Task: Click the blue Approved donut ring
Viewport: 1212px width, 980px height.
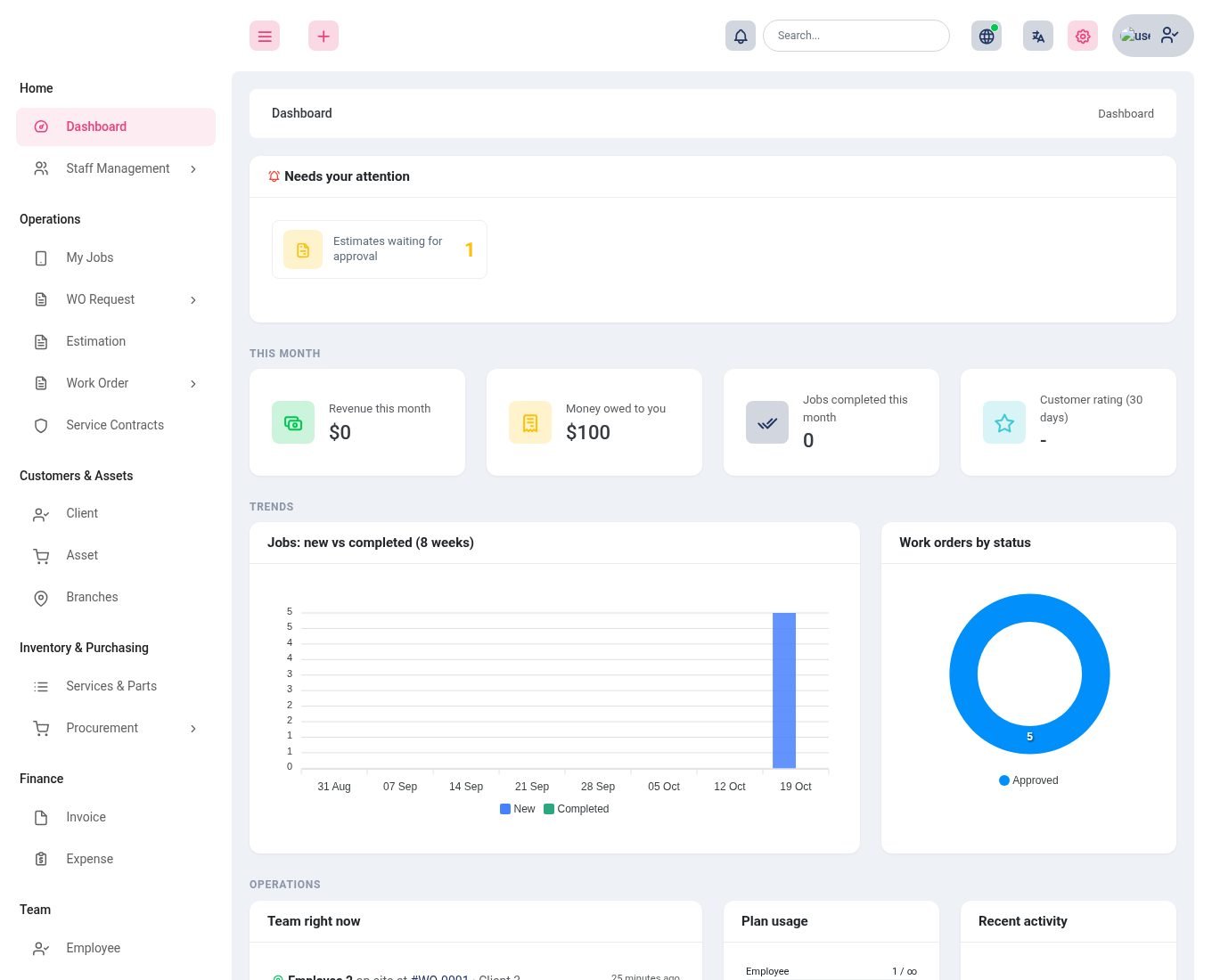Action: [x=1029, y=606]
